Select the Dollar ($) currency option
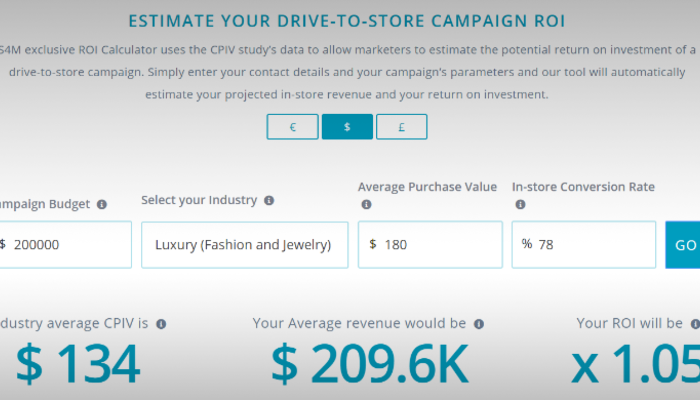This screenshot has width=700, height=400. tap(347, 127)
